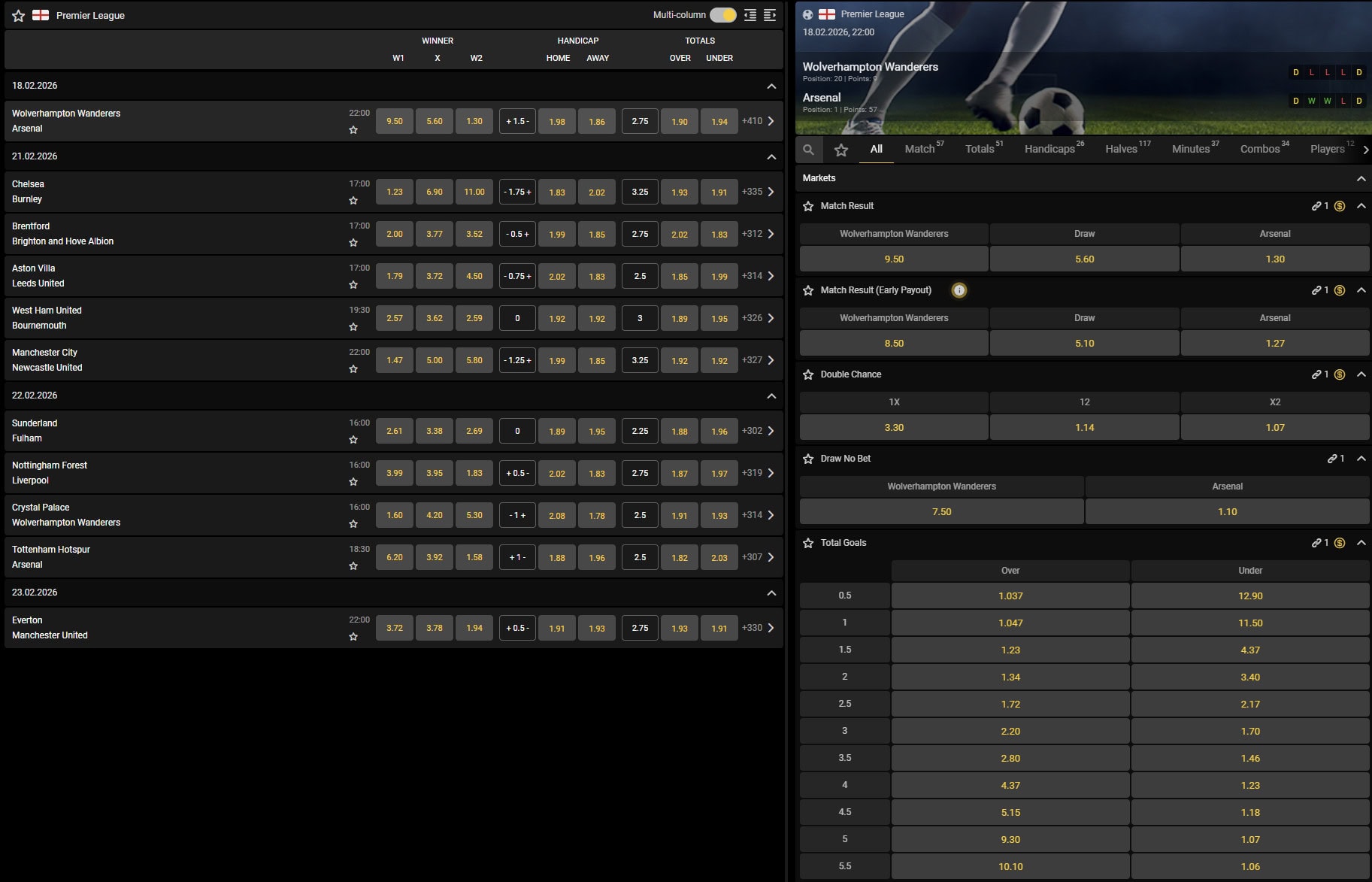Favorite the Total Goals market star
Screen dimensions: 1372x882
click(x=808, y=543)
